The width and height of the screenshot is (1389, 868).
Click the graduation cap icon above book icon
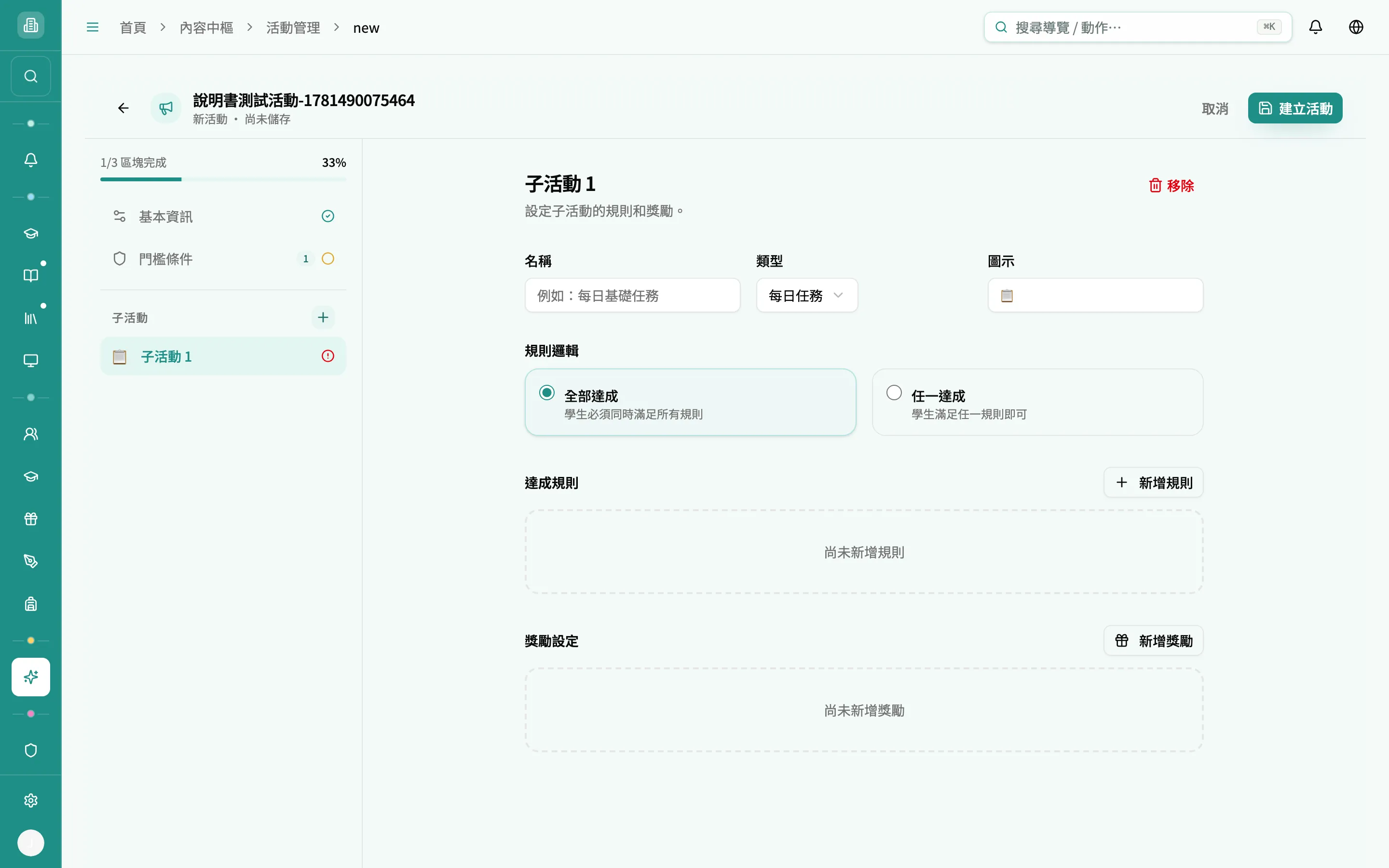[30, 233]
